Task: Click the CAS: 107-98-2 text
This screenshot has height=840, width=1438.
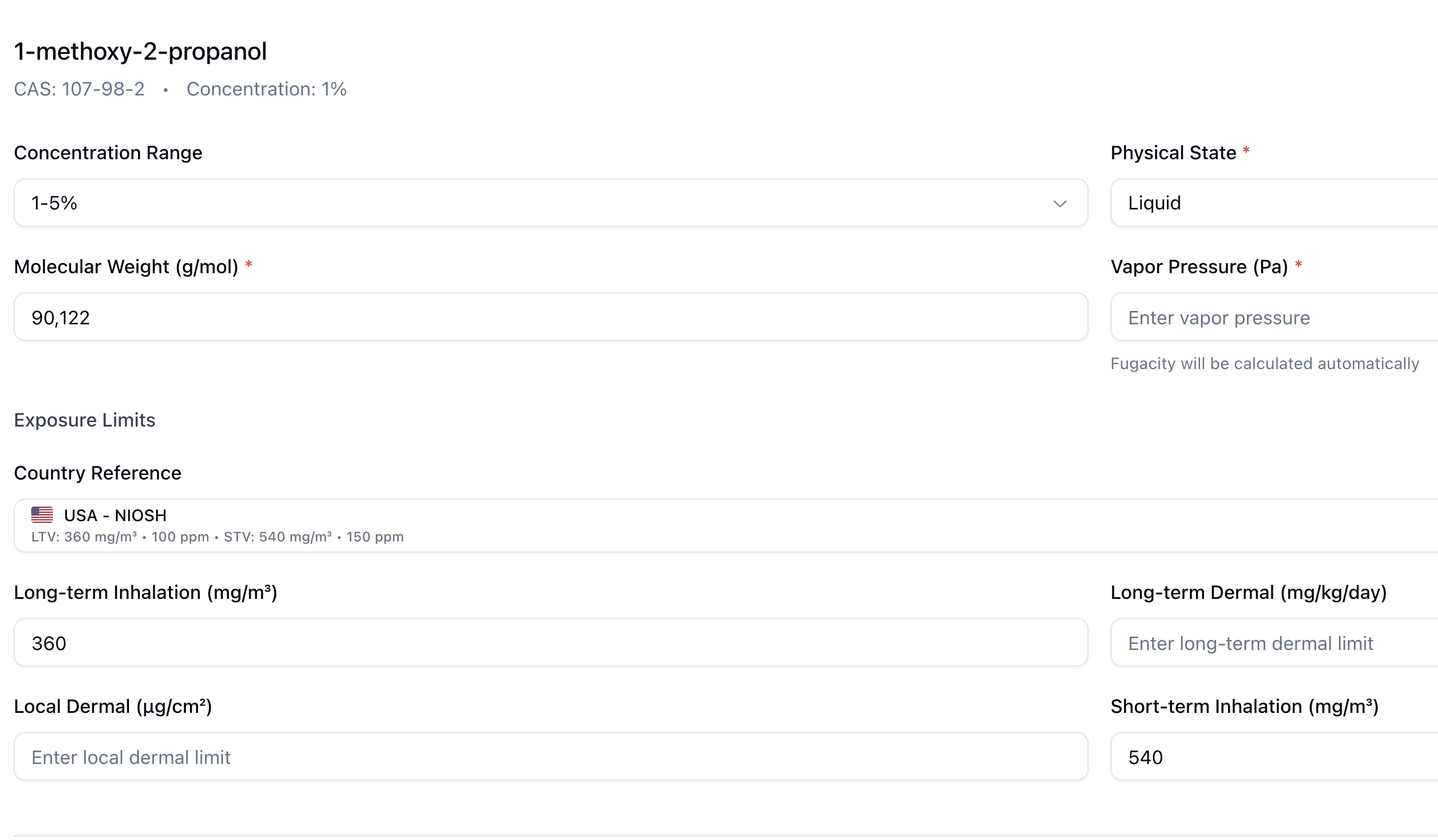Action: 79,89
